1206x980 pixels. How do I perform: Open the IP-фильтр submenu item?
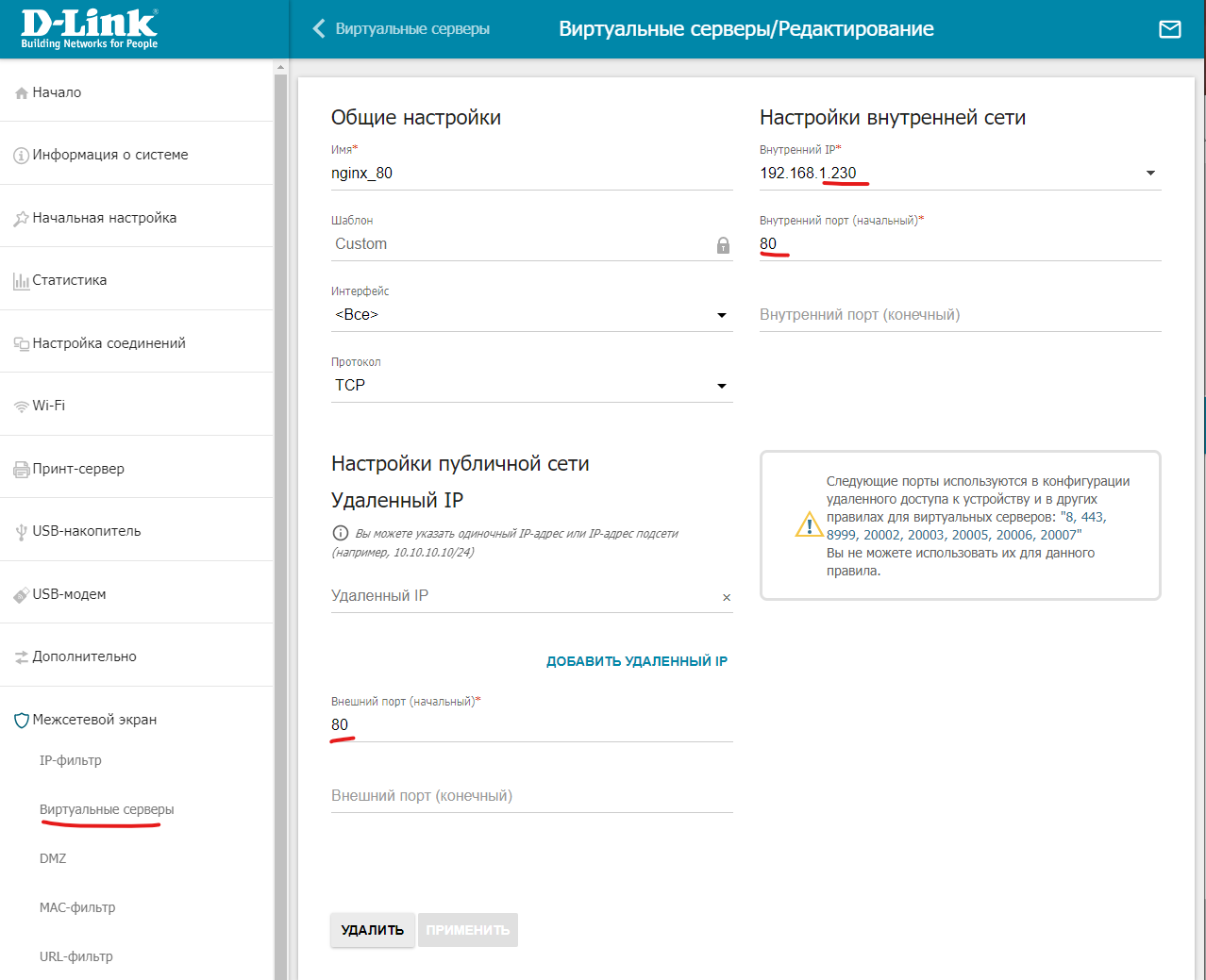click(x=70, y=760)
